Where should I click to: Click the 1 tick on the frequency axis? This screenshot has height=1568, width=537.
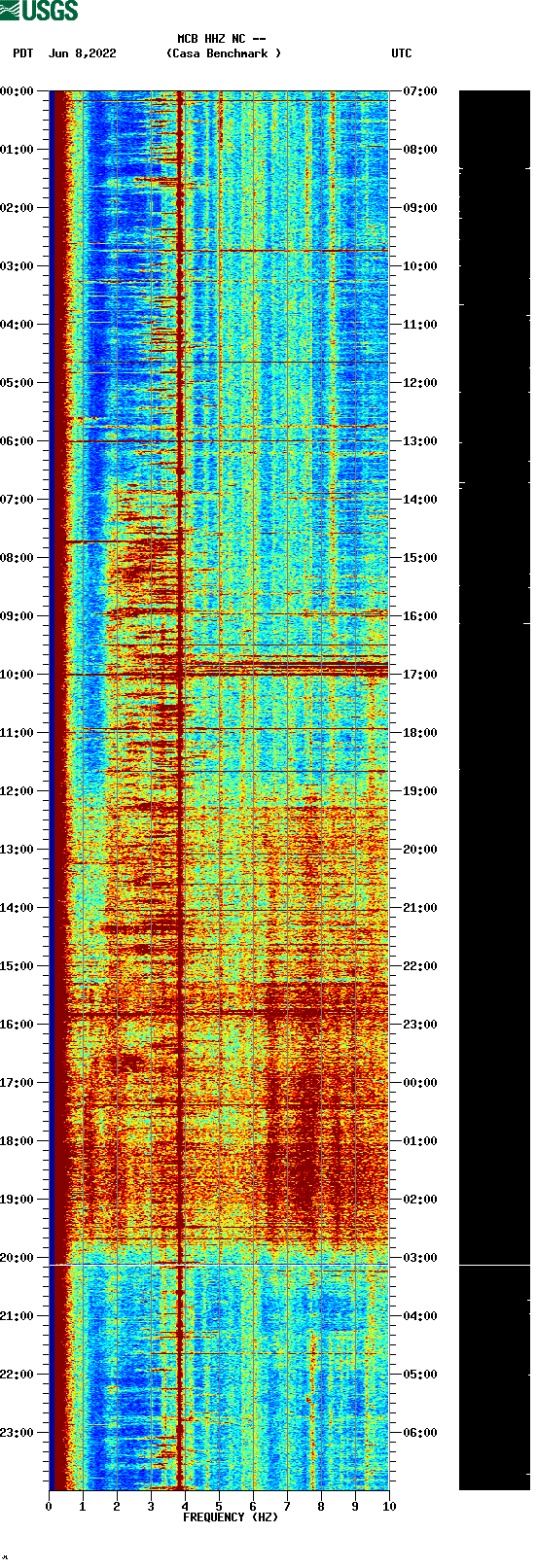83,1506
